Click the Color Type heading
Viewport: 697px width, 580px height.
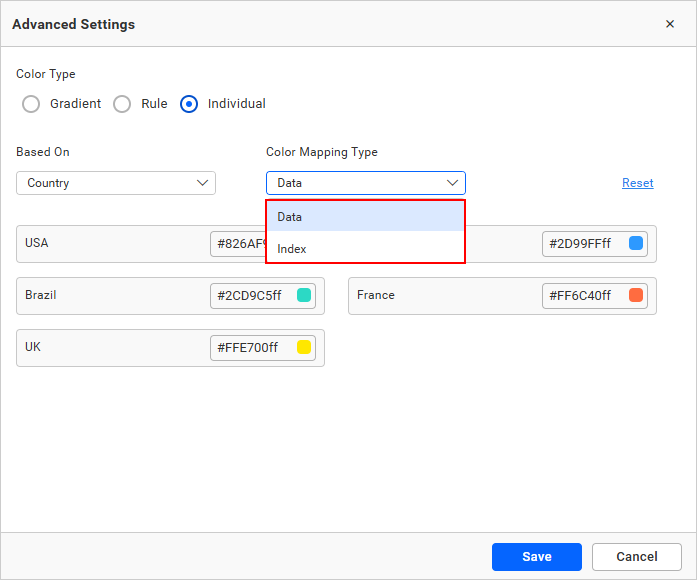coord(46,74)
